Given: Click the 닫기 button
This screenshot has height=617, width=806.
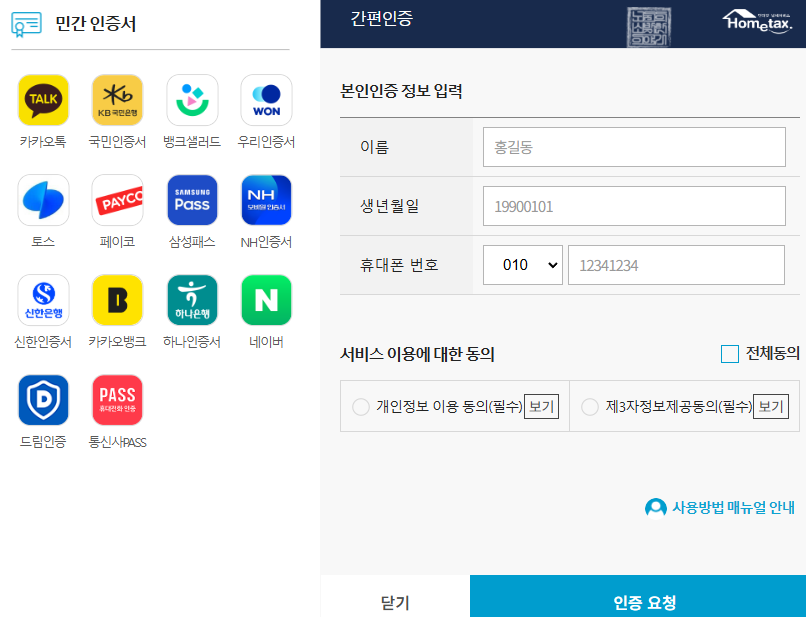Looking at the screenshot, I should [x=395, y=596].
